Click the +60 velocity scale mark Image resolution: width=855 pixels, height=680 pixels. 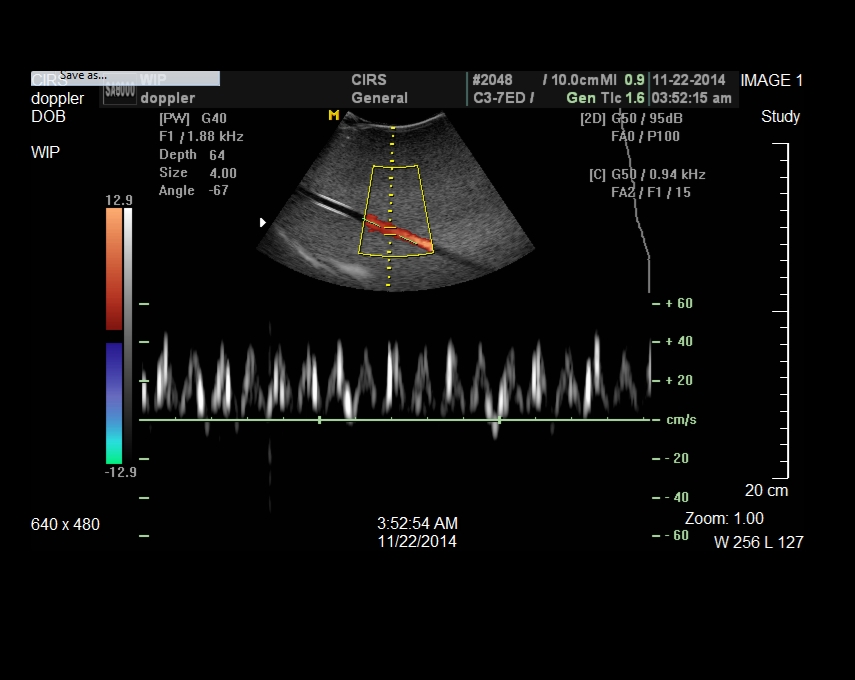click(678, 303)
